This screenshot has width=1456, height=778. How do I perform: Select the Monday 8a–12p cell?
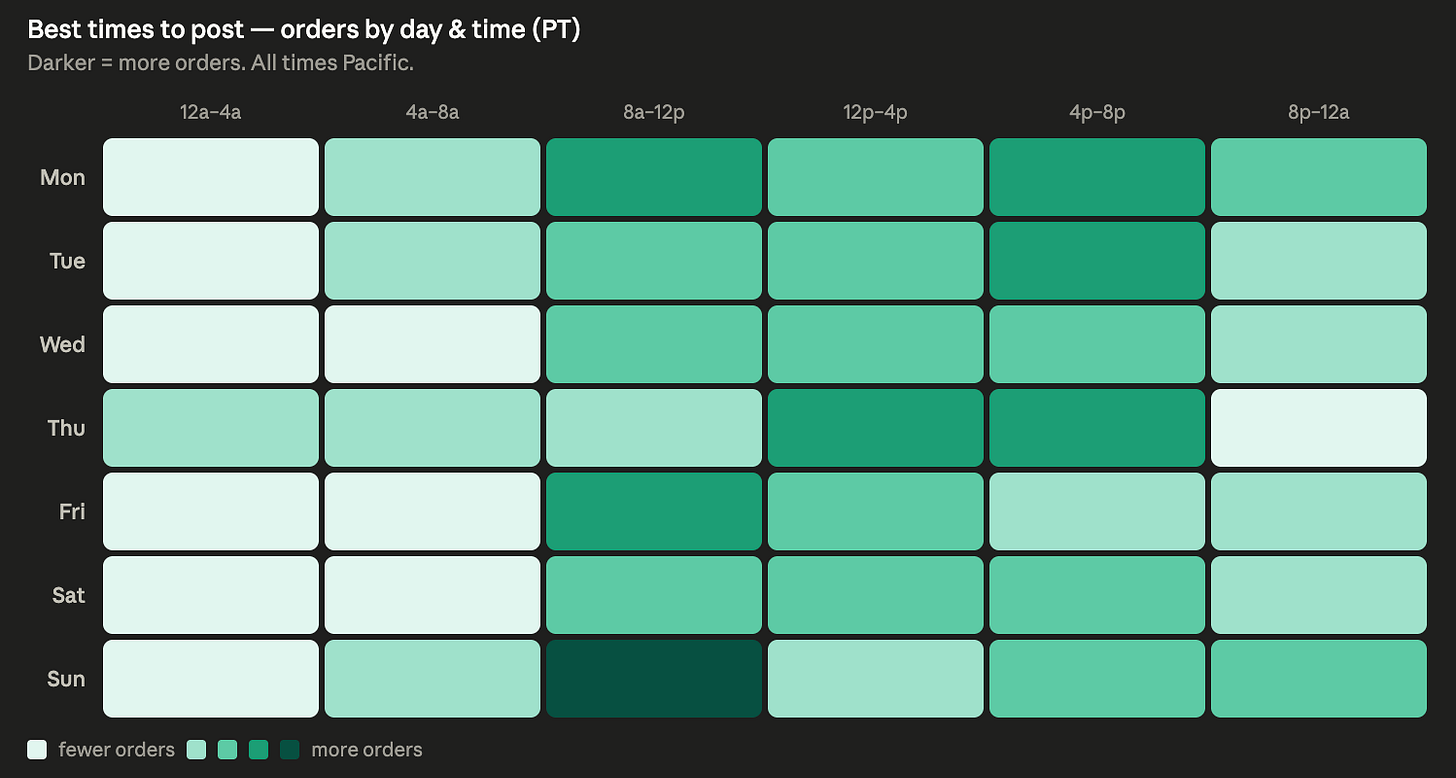click(x=654, y=177)
